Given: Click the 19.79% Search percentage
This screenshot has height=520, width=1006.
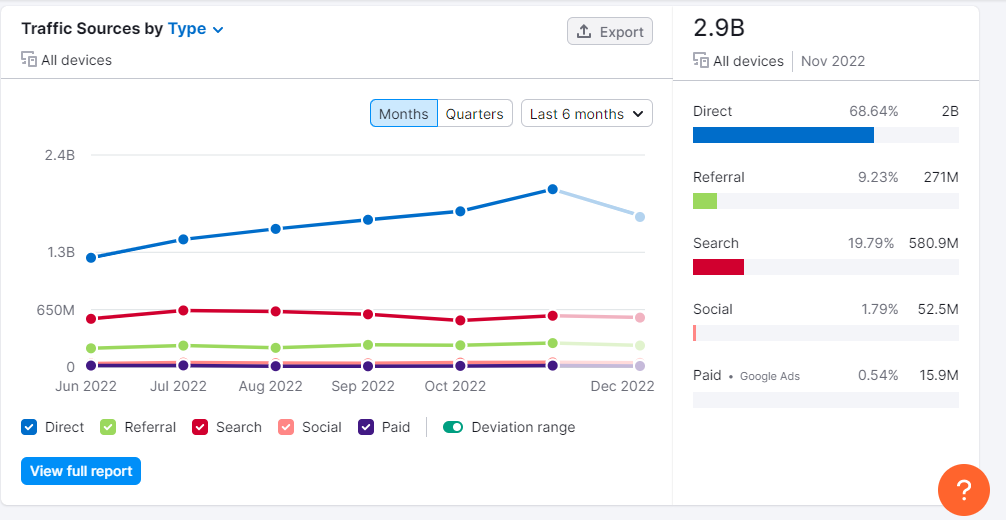Looking at the screenshot, I should pos(871,243).
